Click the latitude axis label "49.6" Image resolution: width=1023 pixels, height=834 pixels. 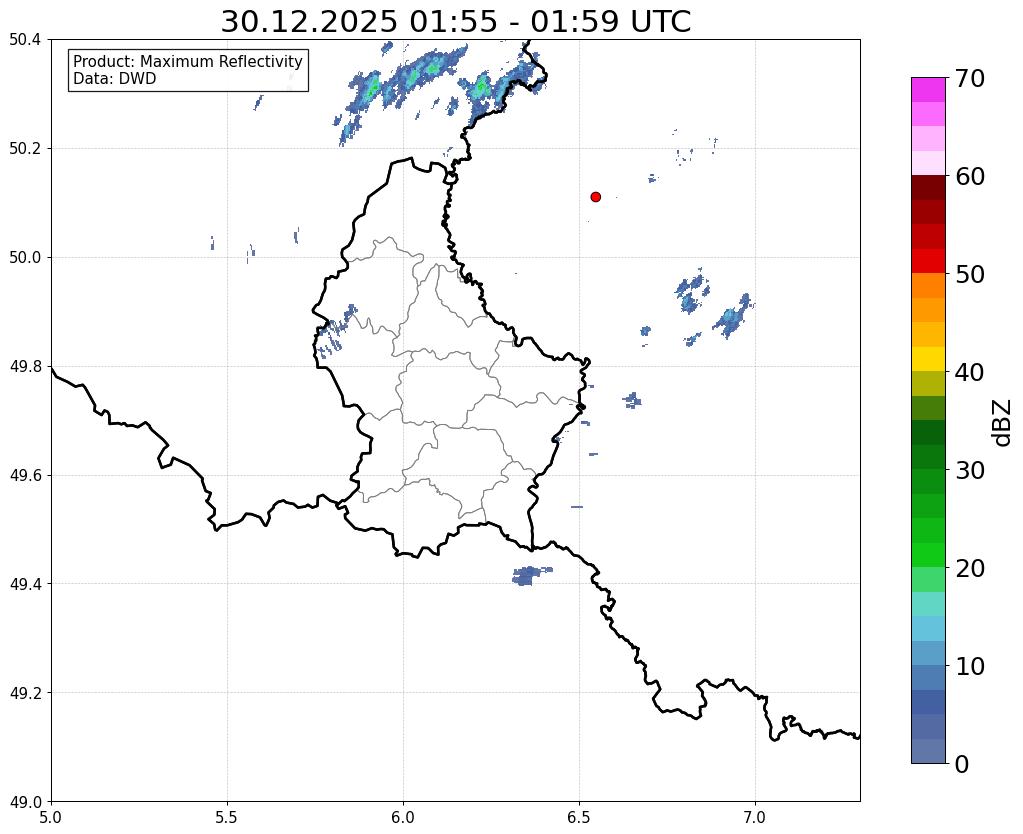point(25,475)
